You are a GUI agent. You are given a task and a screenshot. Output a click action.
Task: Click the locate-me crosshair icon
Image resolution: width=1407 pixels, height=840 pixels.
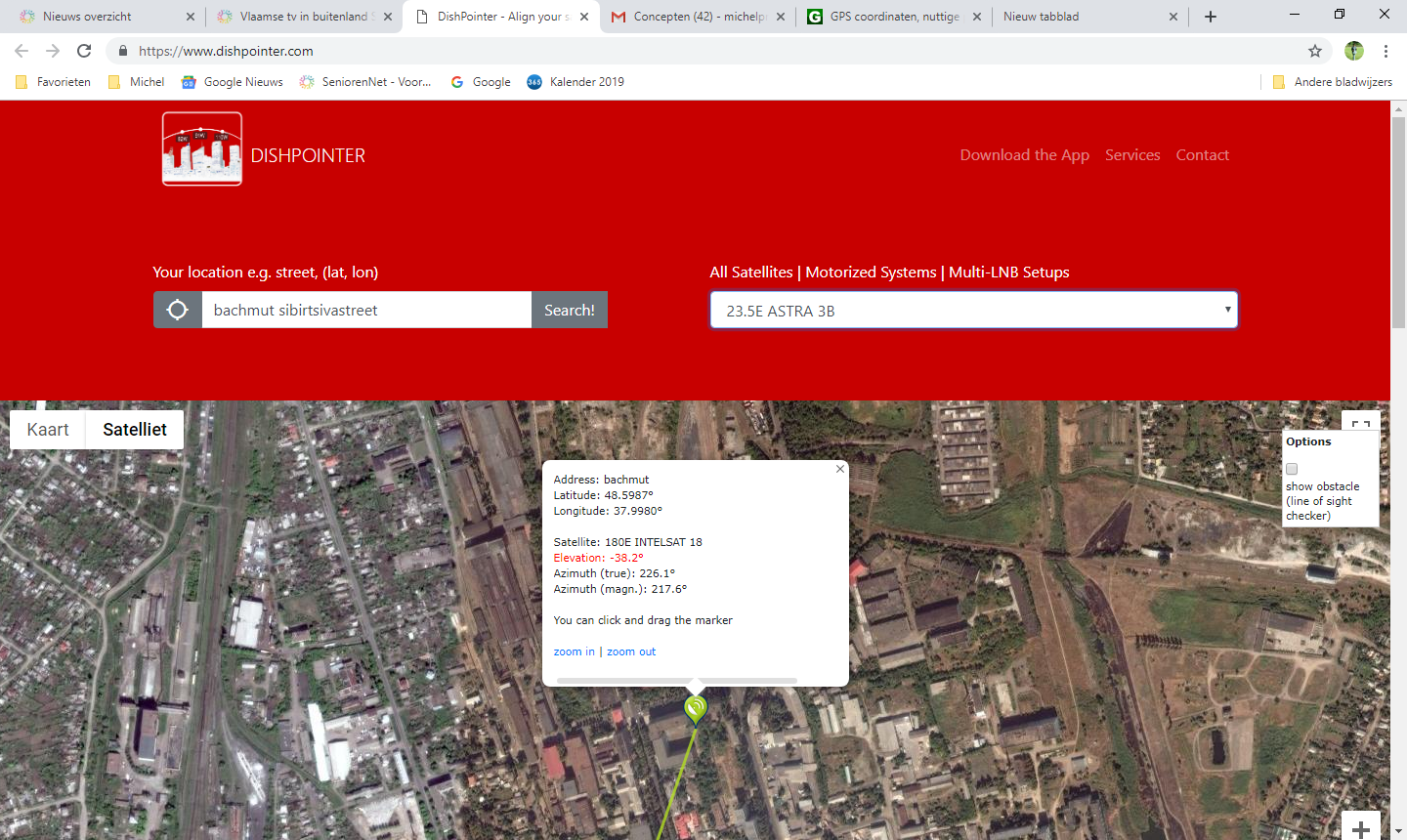(177, 310)
